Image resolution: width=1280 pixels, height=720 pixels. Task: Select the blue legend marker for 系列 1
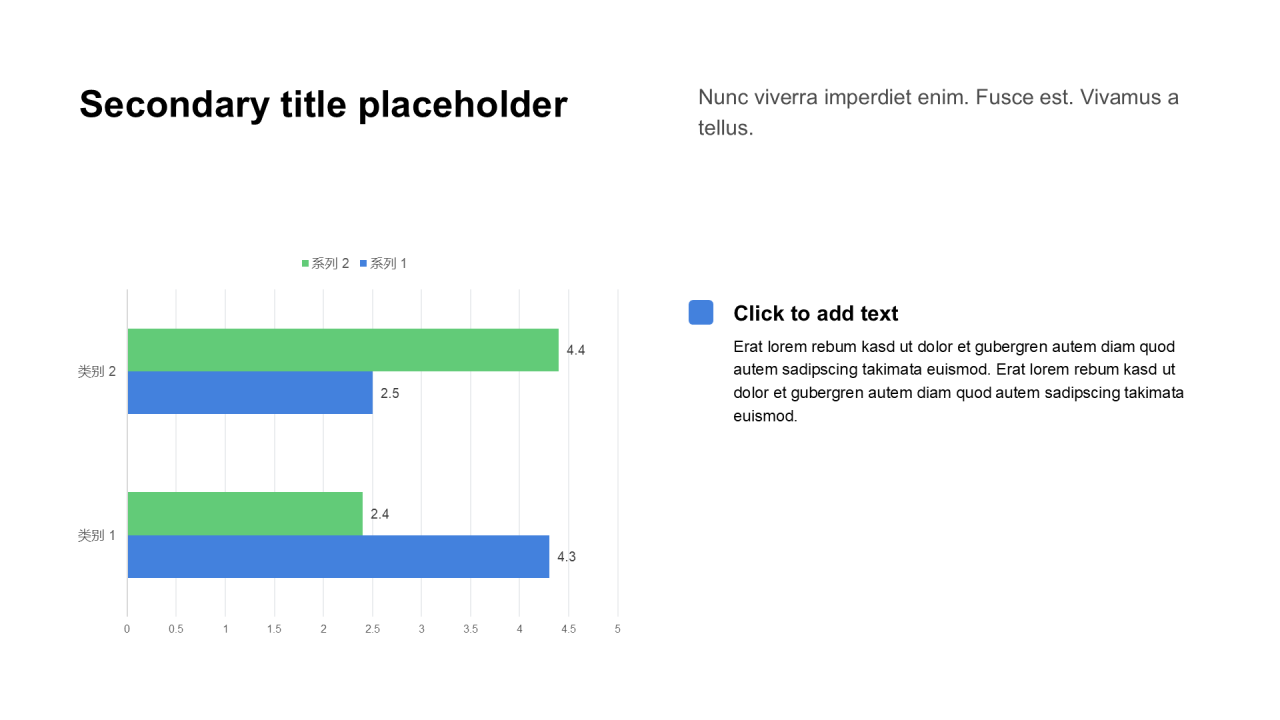[364, 264]
